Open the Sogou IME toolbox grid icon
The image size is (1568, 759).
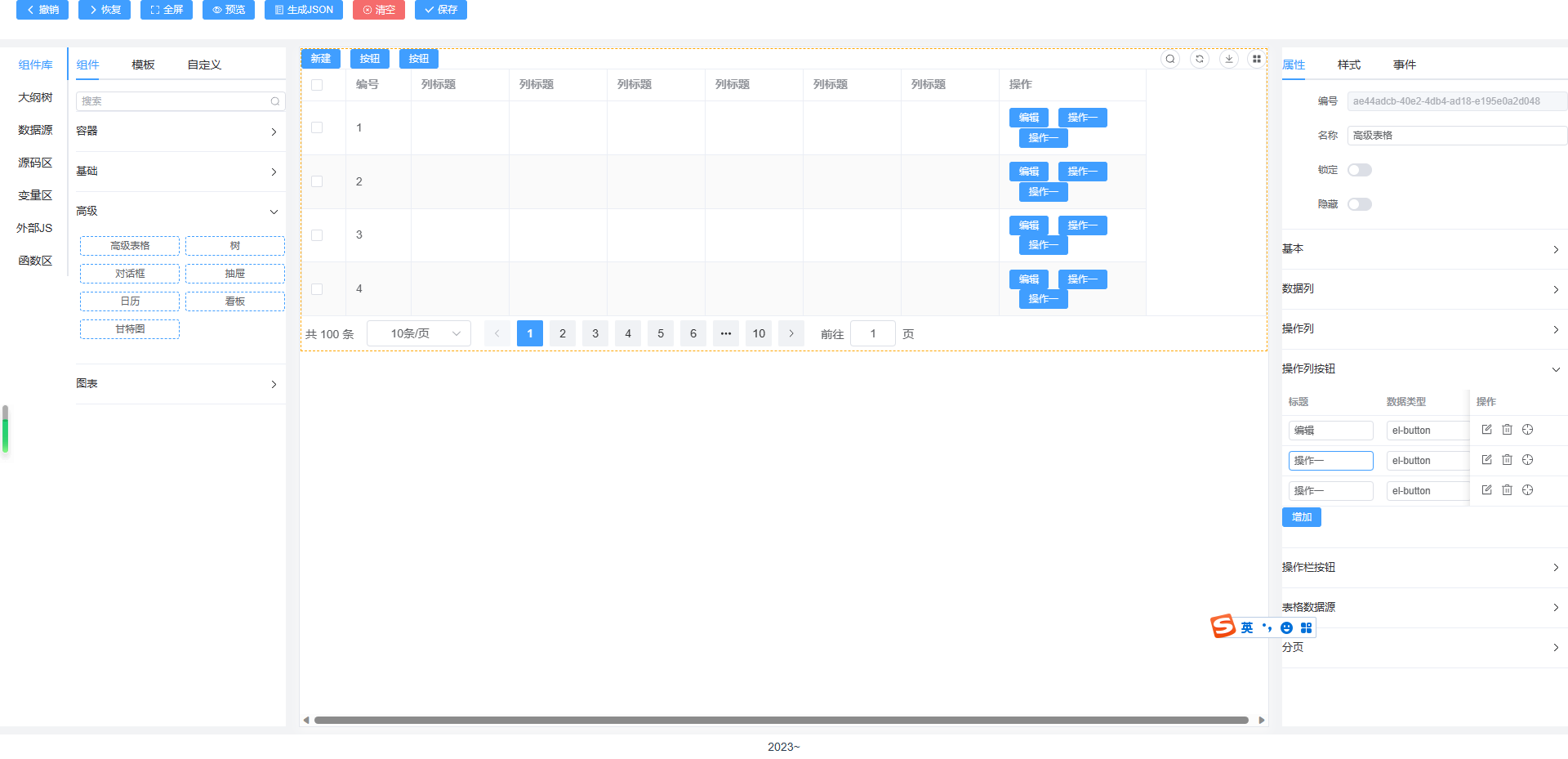pyautogui.click(x=1306, y=627)
